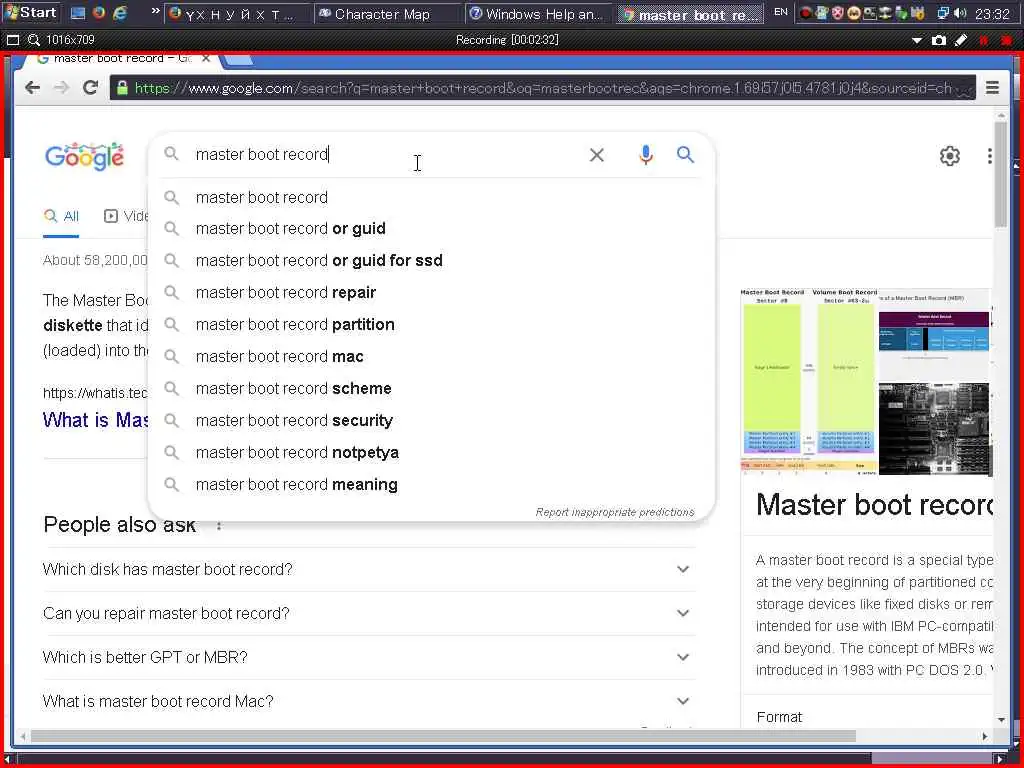Switch to Videos results tab
Viewport: 1024px width, 768px height.
(x=127, y=216)
